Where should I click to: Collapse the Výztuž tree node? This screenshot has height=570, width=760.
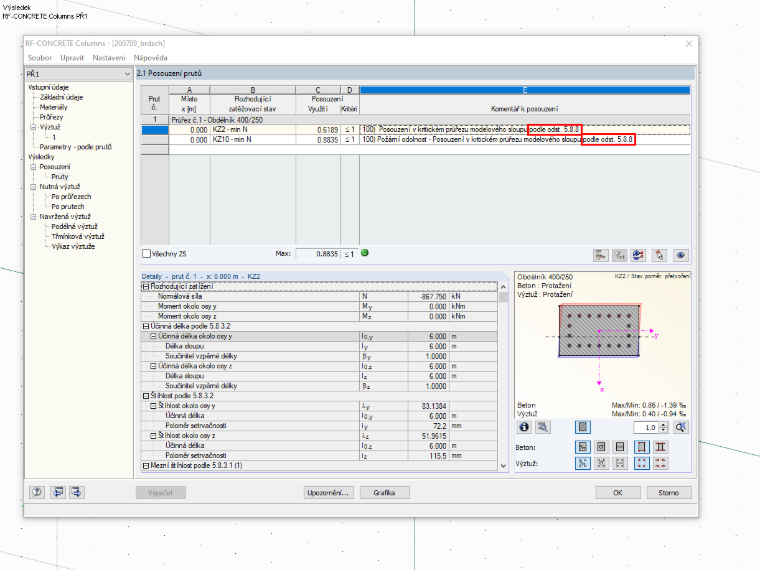click(33, 127)
